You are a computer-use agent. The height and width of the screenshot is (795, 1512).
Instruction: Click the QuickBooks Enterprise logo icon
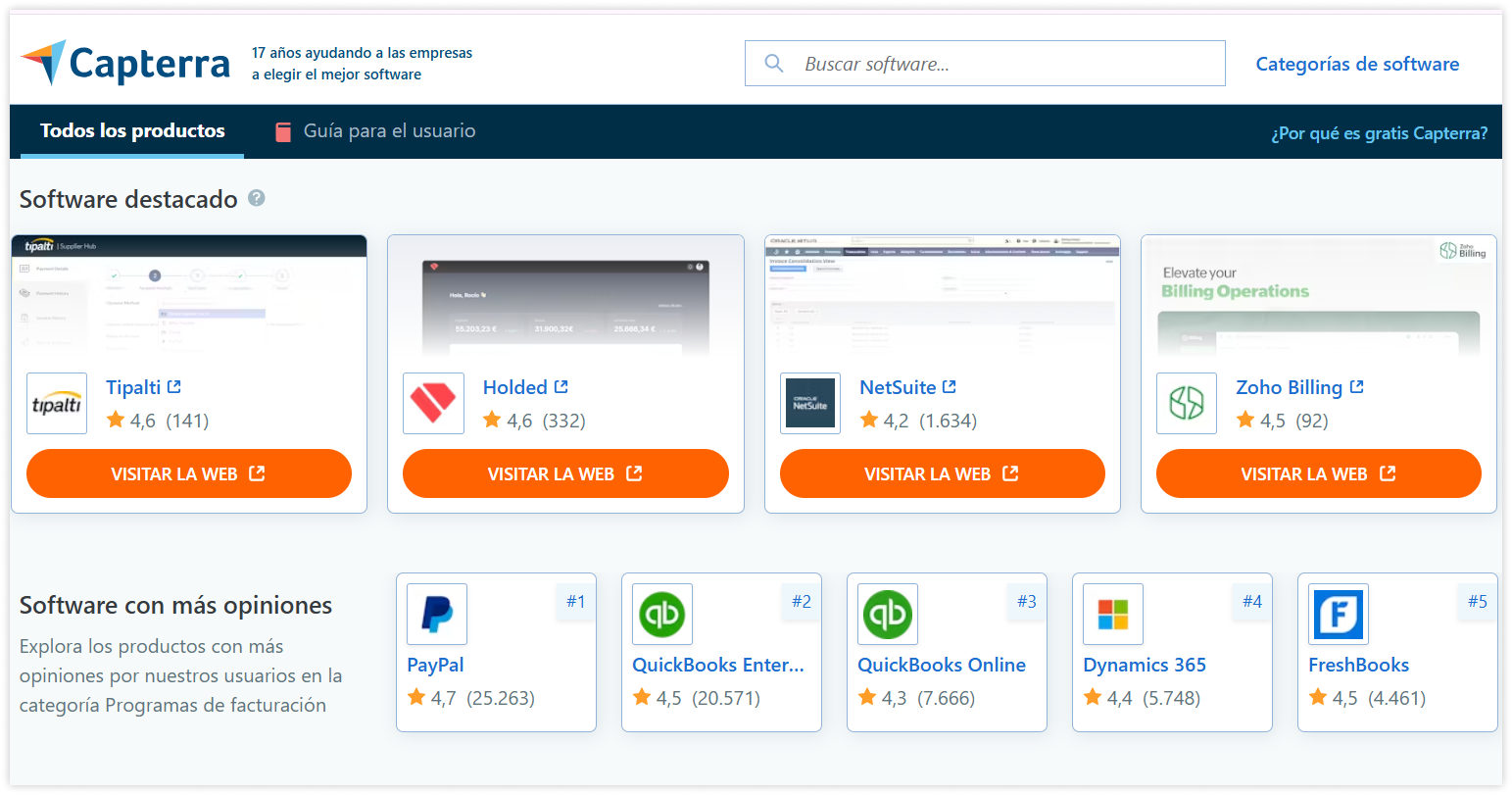coord(662,614)
